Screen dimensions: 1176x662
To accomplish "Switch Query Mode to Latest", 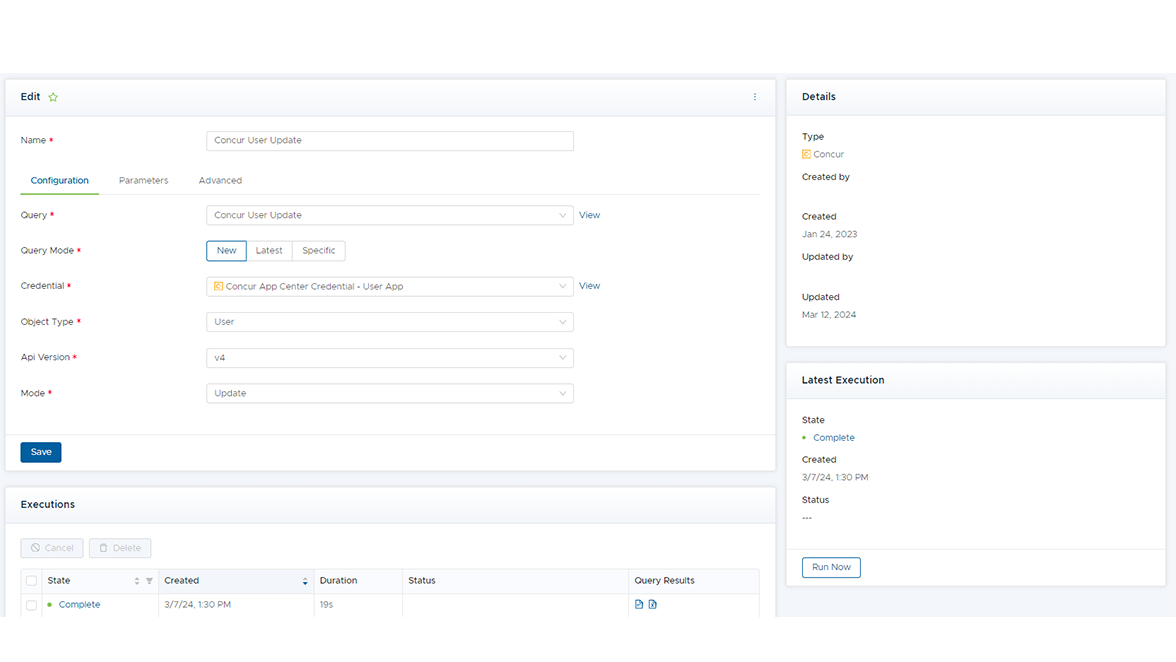I will coord(271,250).
